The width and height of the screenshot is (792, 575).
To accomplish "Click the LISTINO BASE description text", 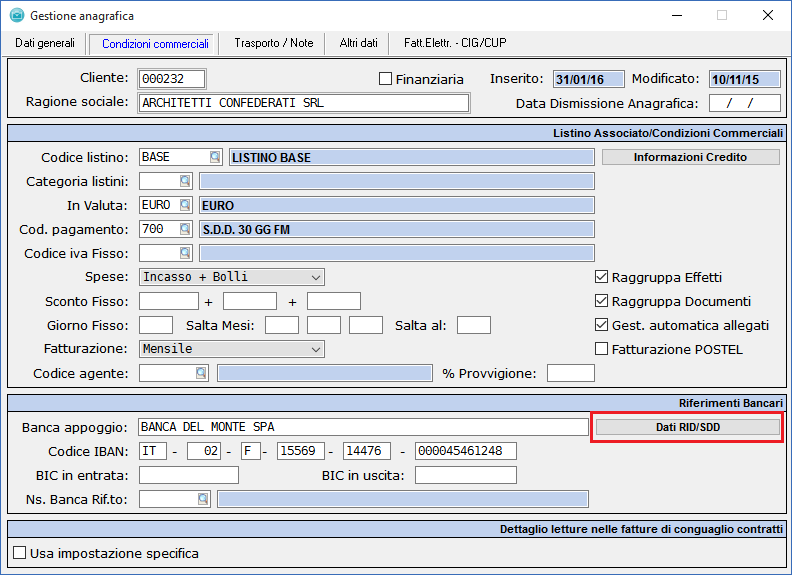I will pyautogui.click(x=271, y=158).
